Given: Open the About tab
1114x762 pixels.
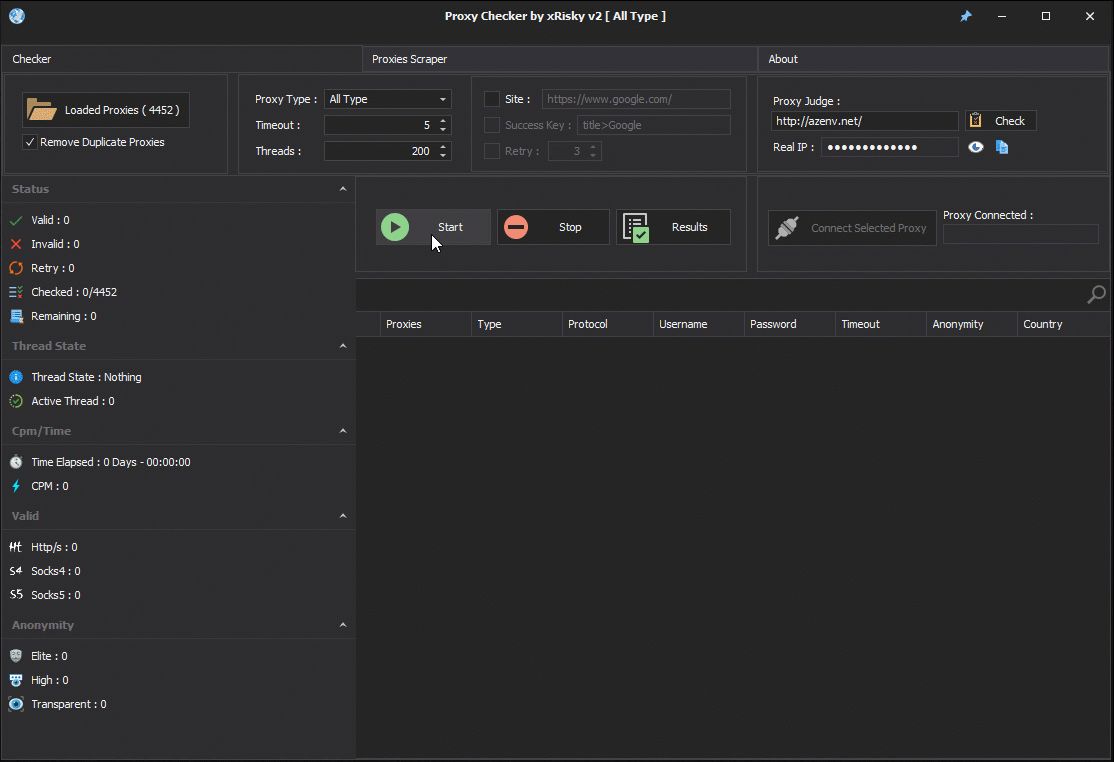Looking at the screenshot, I should 783,58.
